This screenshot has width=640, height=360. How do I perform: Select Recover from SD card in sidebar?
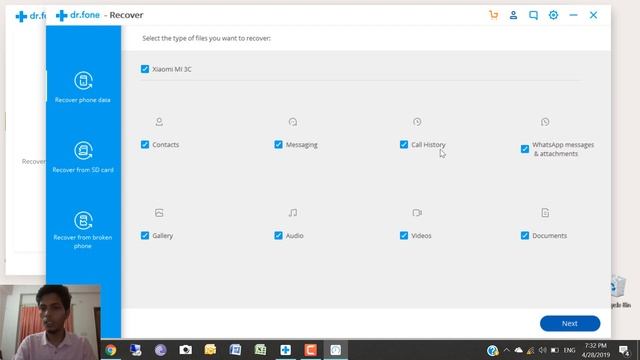pyautogui.click(x=83, y=157)
